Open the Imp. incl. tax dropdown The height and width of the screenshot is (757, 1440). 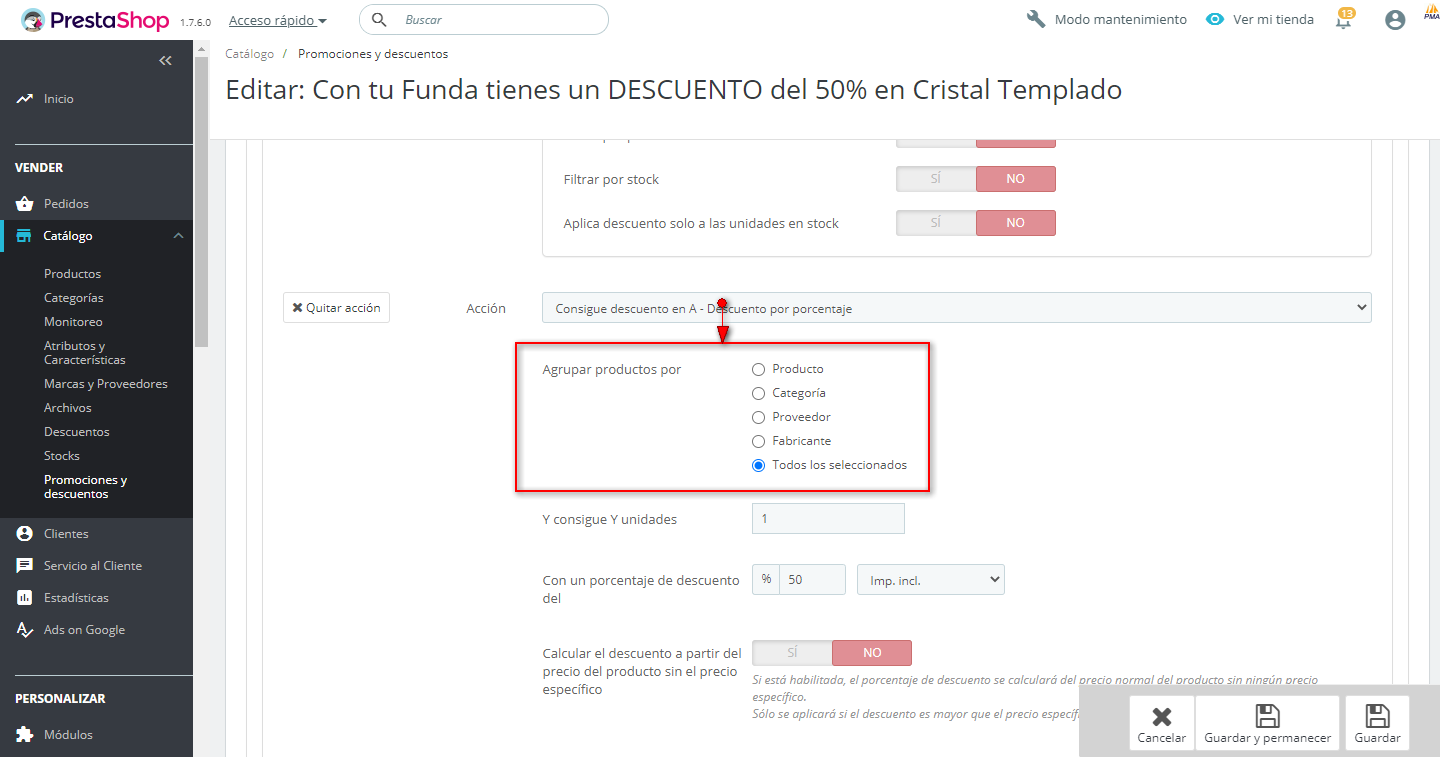(x=930, y=580)
